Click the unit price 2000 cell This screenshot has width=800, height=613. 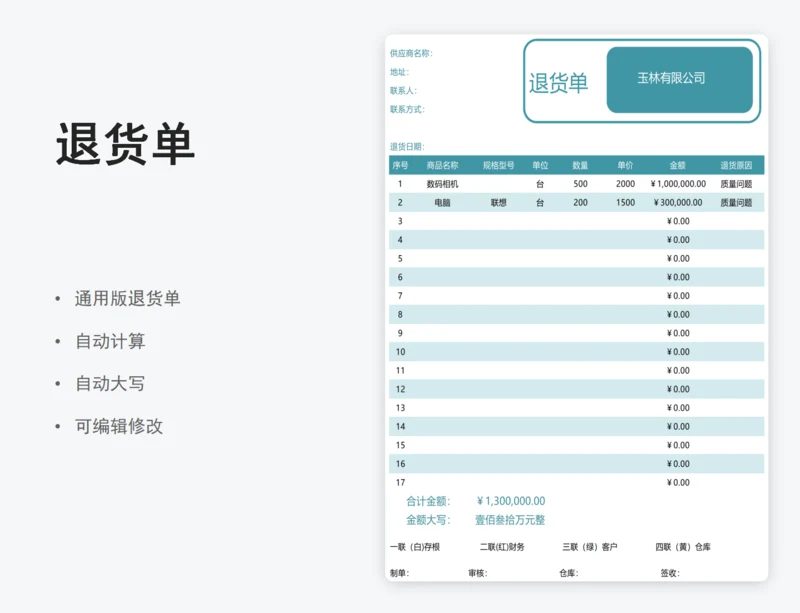[x=625, y=184]
